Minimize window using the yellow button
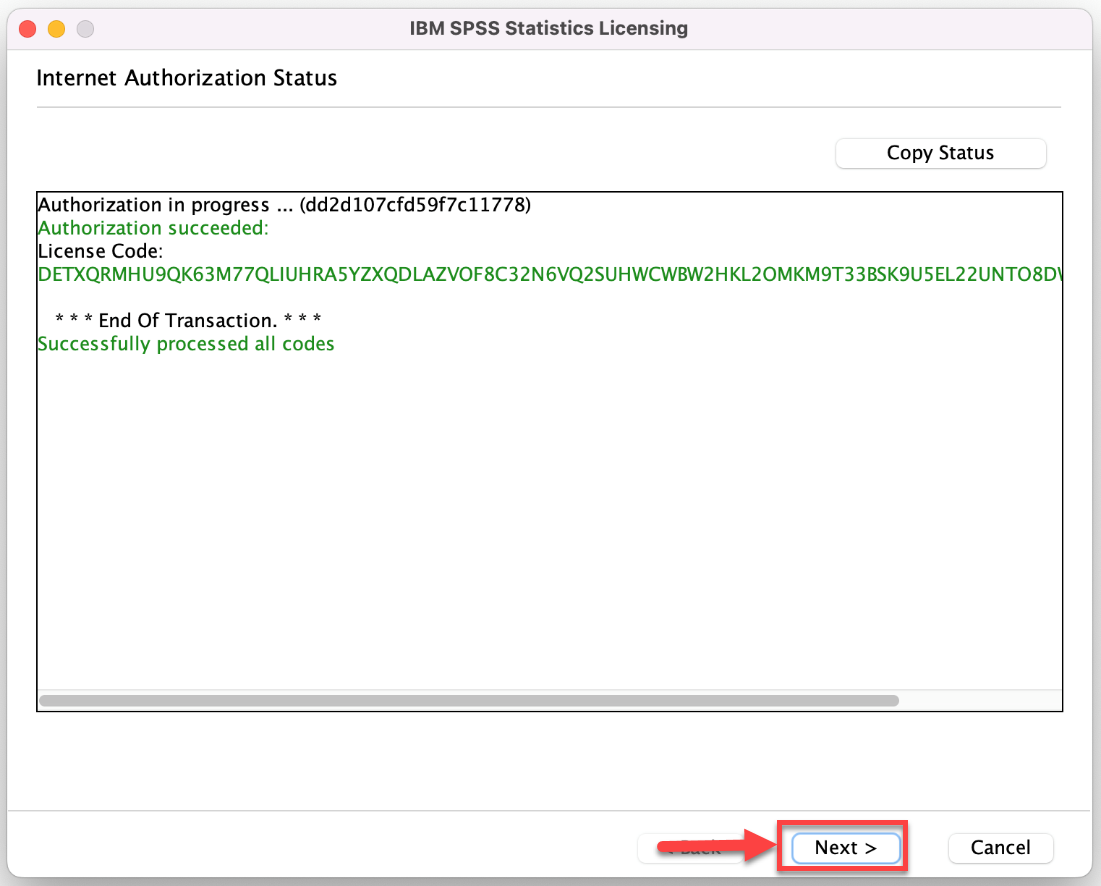1101x886 pixels. [56, 29]
